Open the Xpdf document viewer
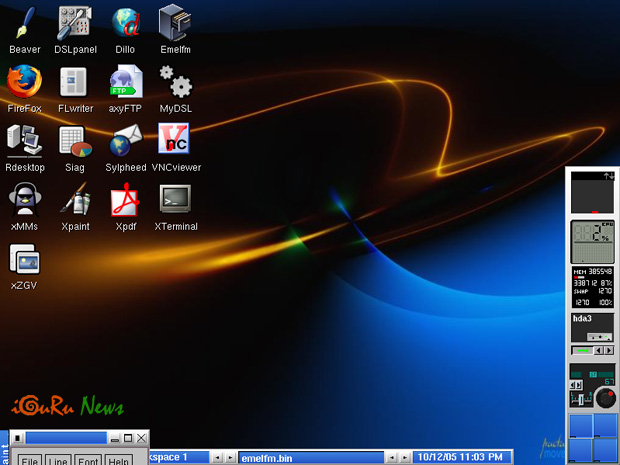This screenshot has height=465, width=620. click(126, 202)
